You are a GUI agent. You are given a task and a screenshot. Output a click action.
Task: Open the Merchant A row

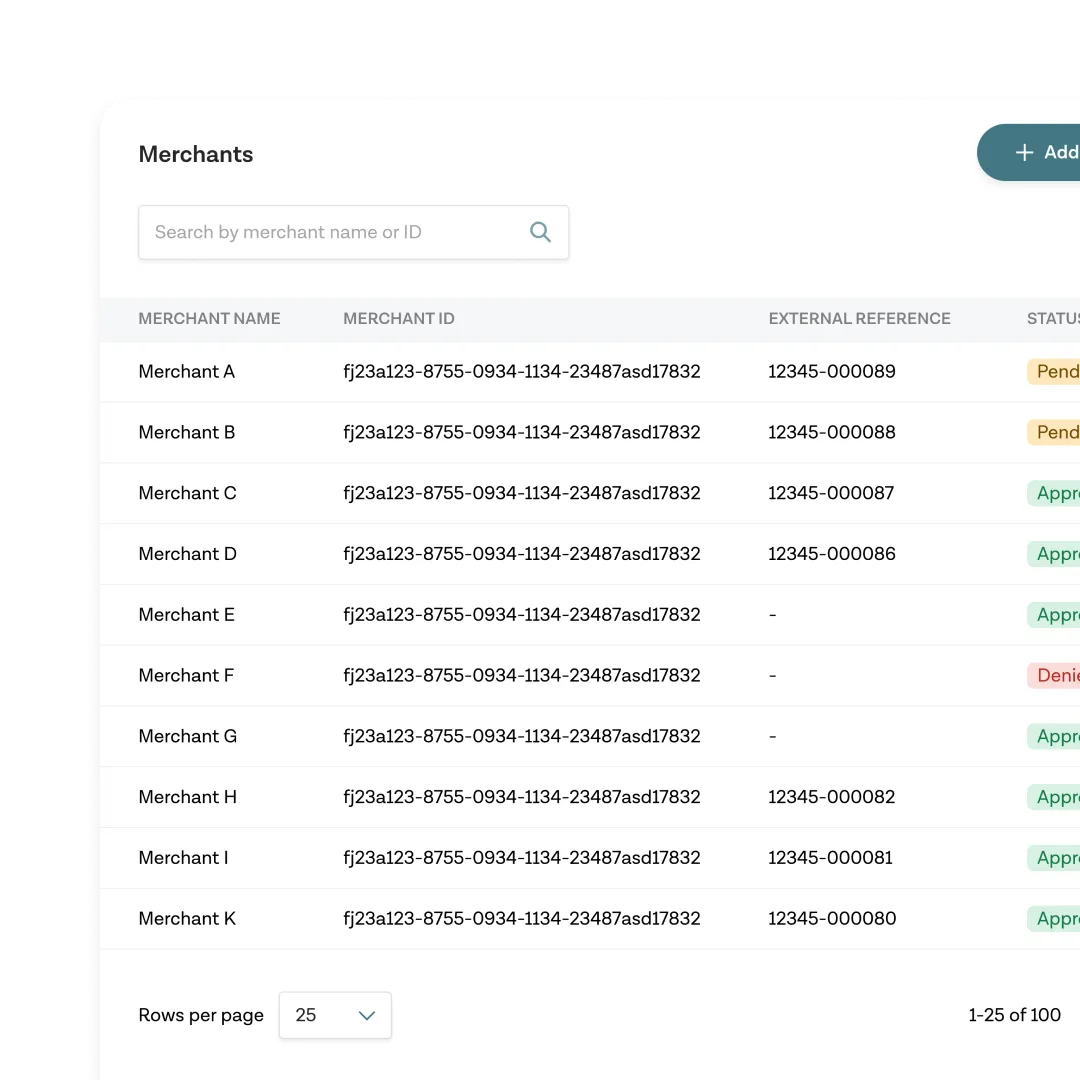tap(590, 372)
